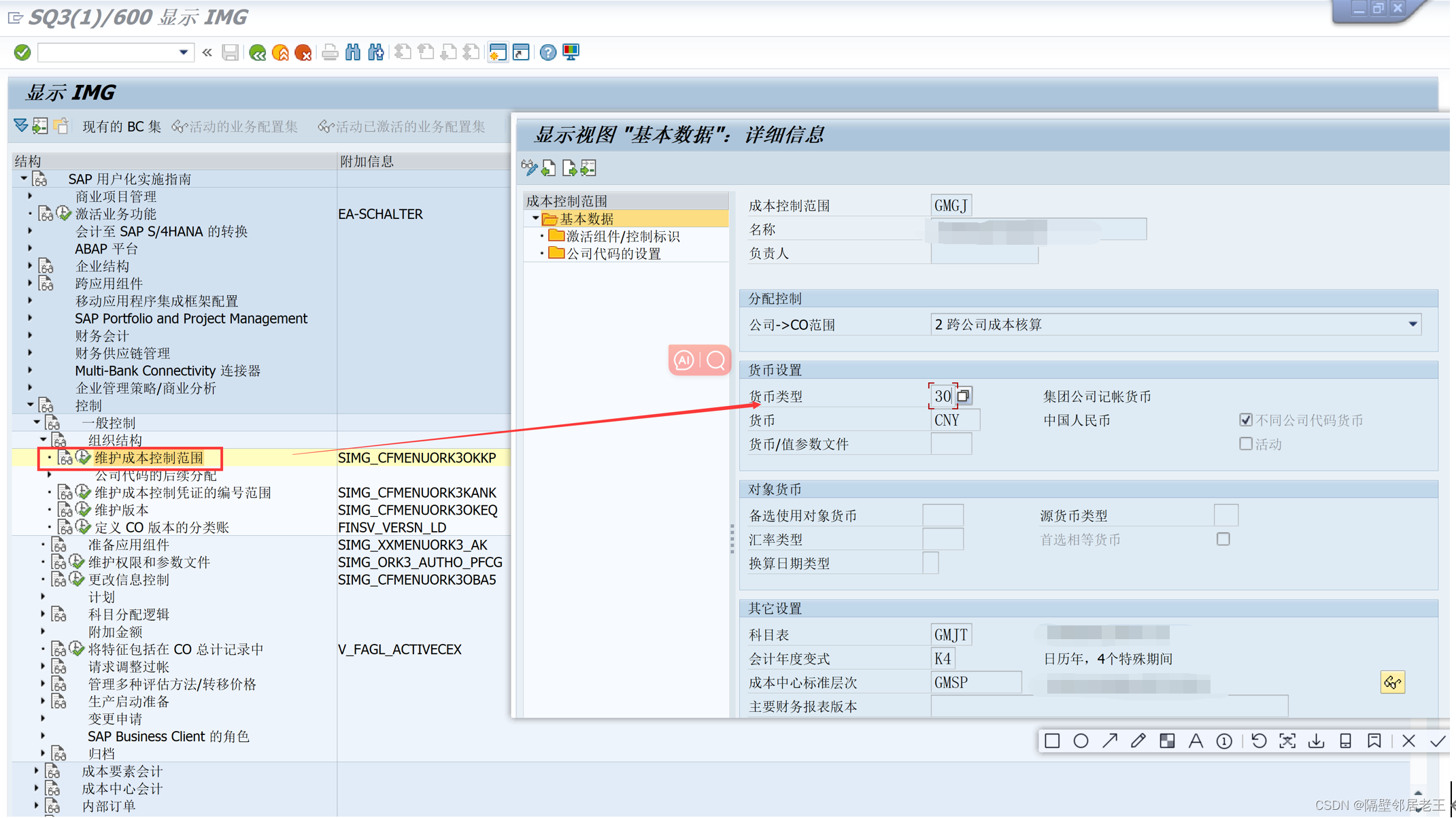1456x818 pixels.
Task: Toggle the 首选相等货币 checkbox
Action: (1223, 539)
